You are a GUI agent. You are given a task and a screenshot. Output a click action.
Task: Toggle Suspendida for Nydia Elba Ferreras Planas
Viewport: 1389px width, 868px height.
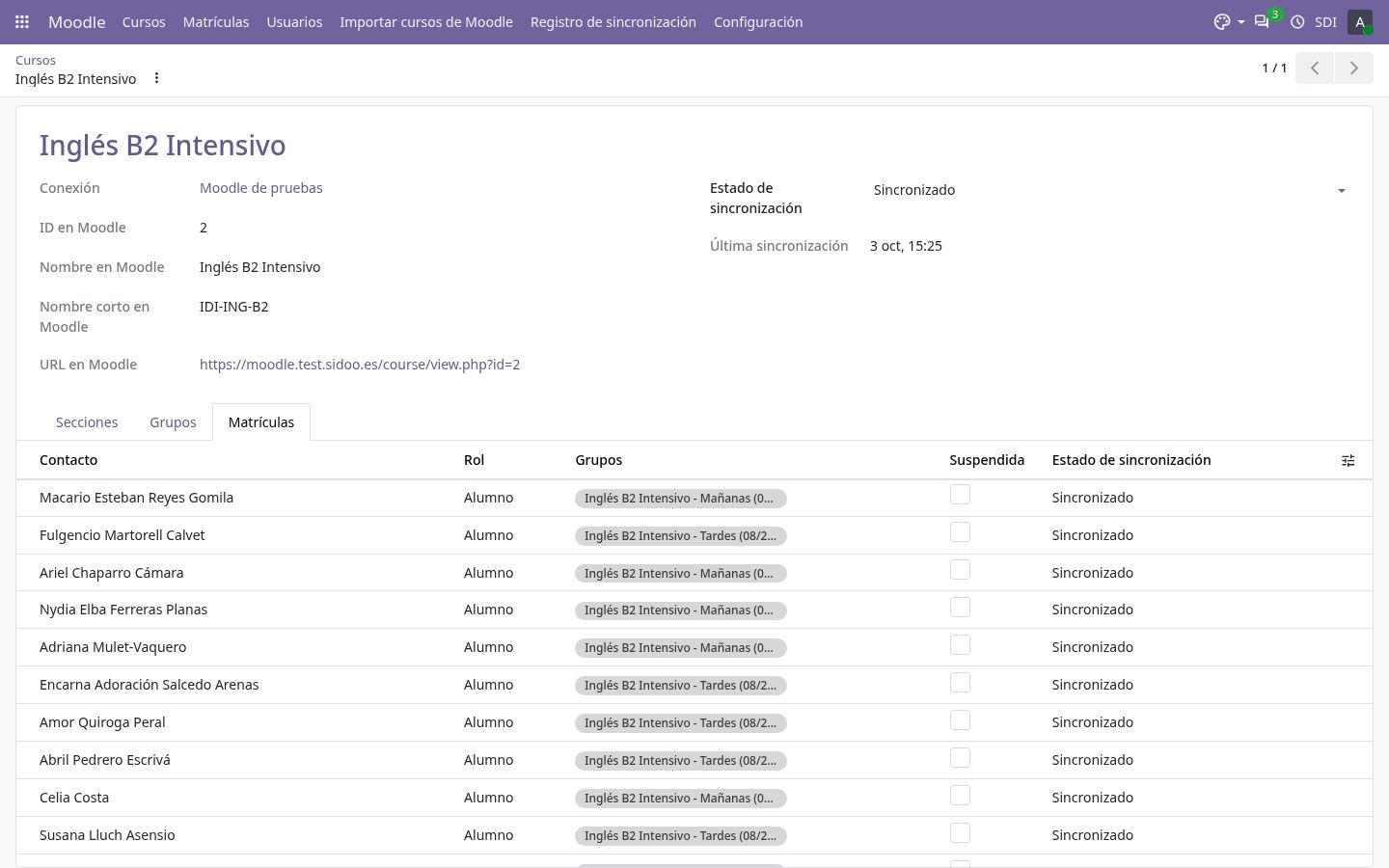coord(960,608)
